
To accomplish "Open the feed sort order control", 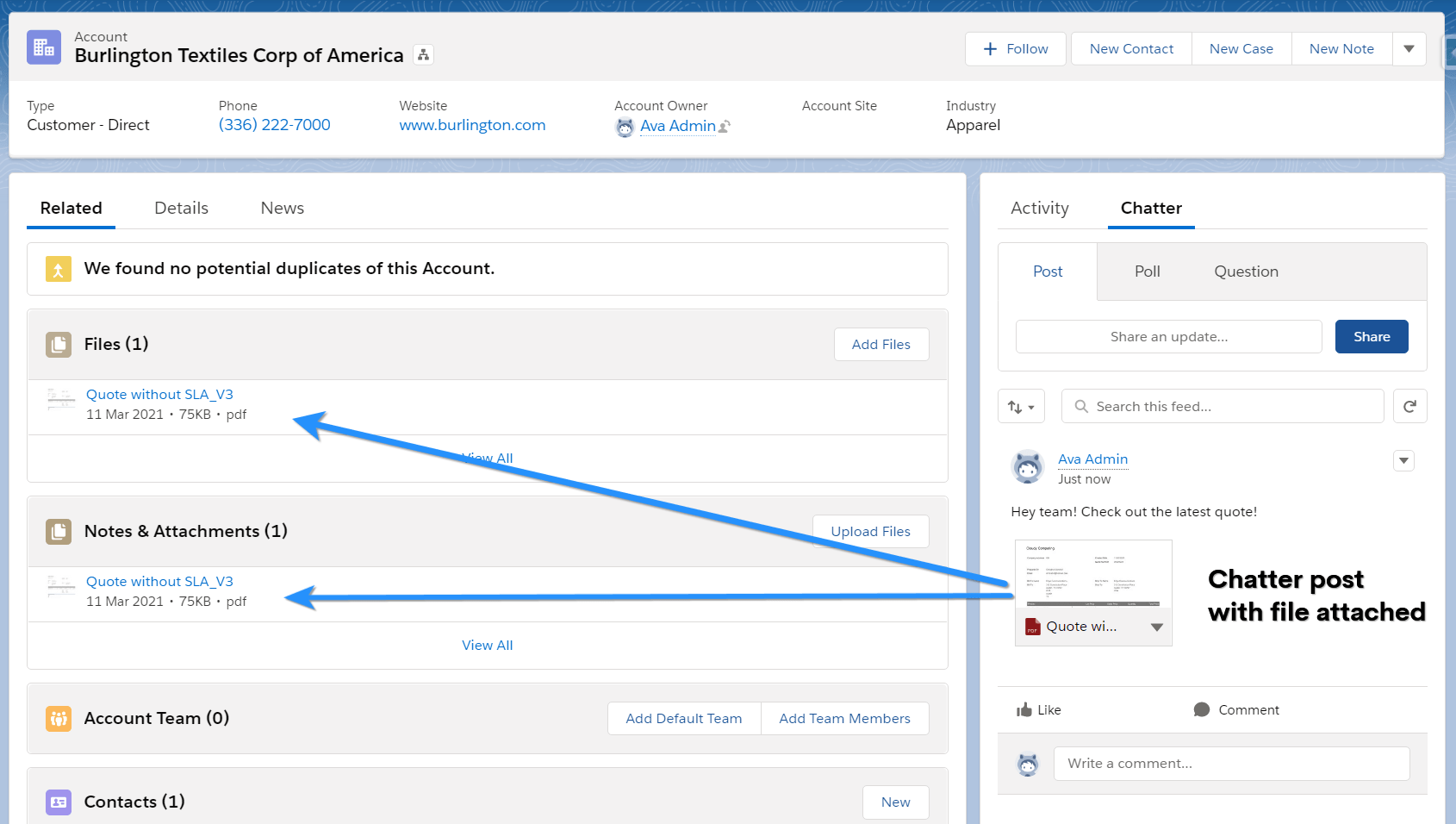I will [1021, 405].
